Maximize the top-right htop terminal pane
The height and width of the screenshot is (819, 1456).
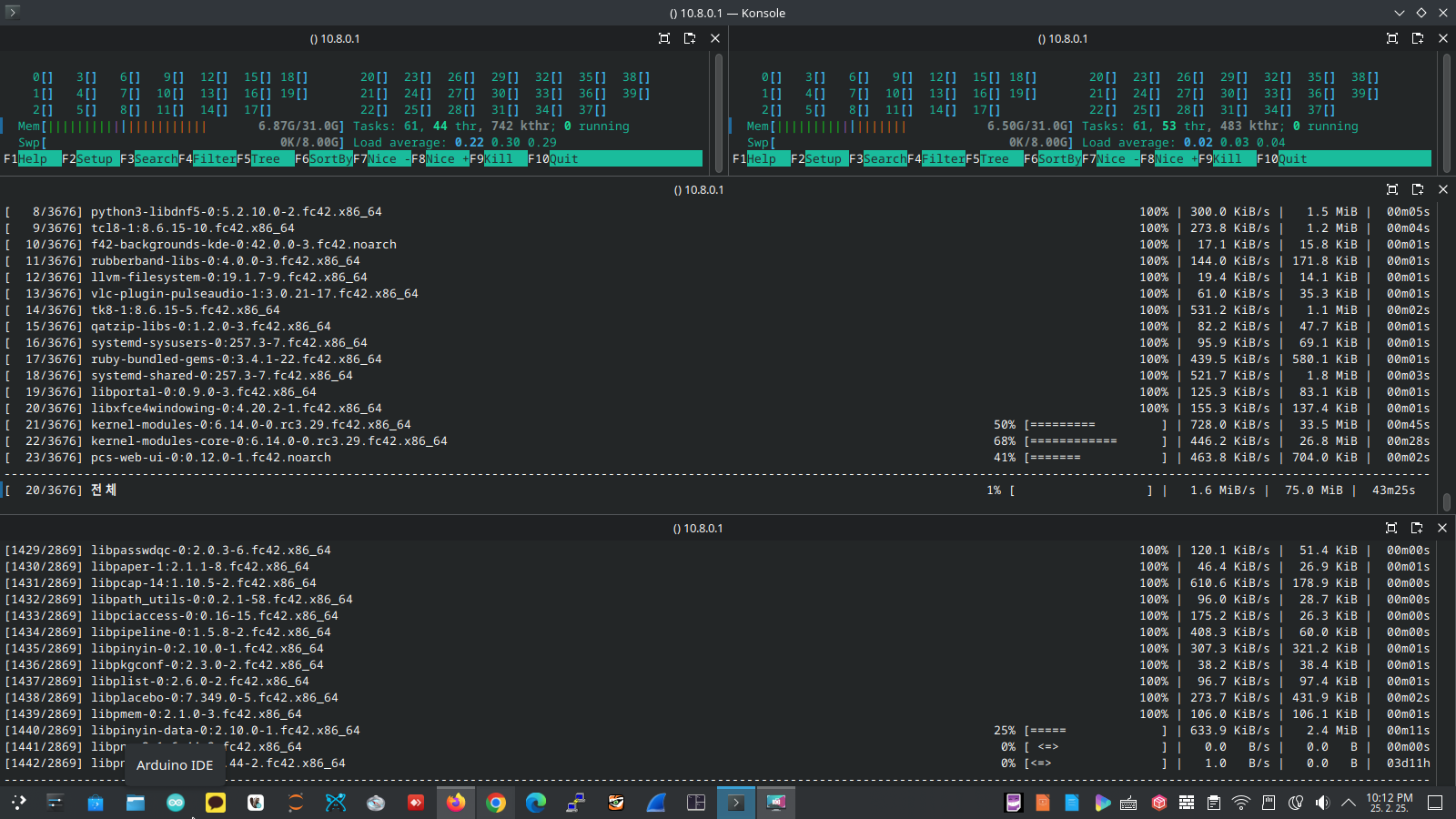(1392, 38)
